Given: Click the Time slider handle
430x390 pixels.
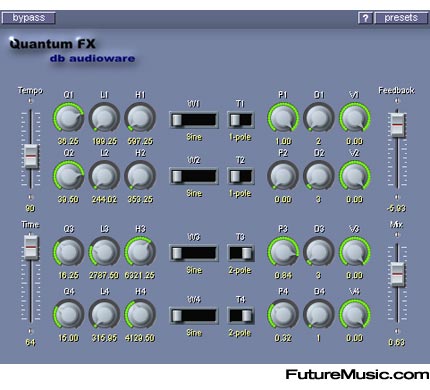Looking at the screenshot, I should coord(31,247).
